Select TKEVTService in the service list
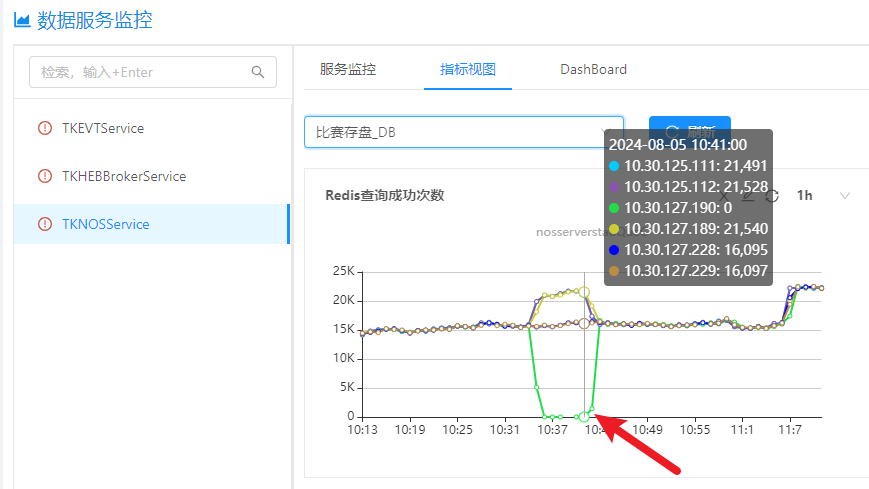 [x=103, y=128]
